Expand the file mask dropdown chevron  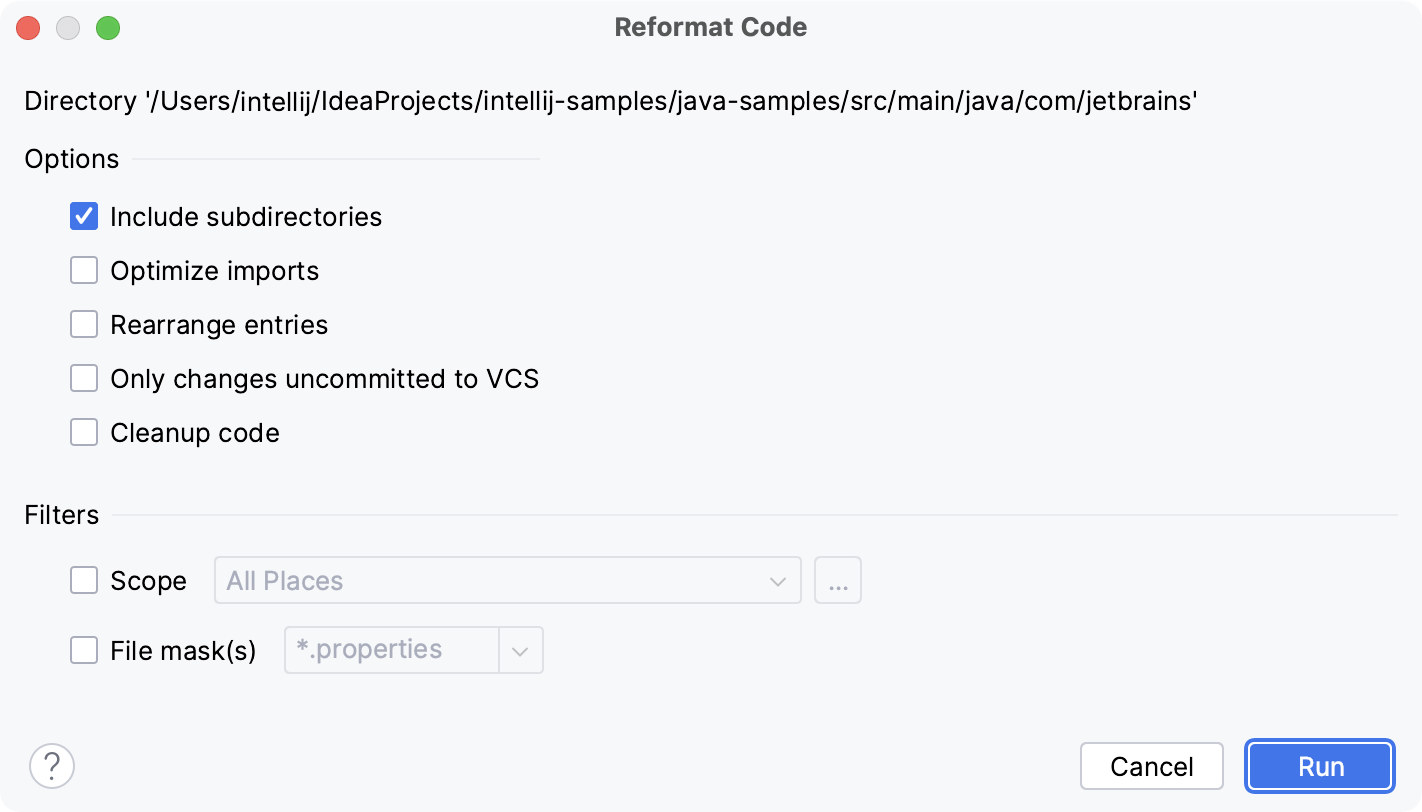520,650
